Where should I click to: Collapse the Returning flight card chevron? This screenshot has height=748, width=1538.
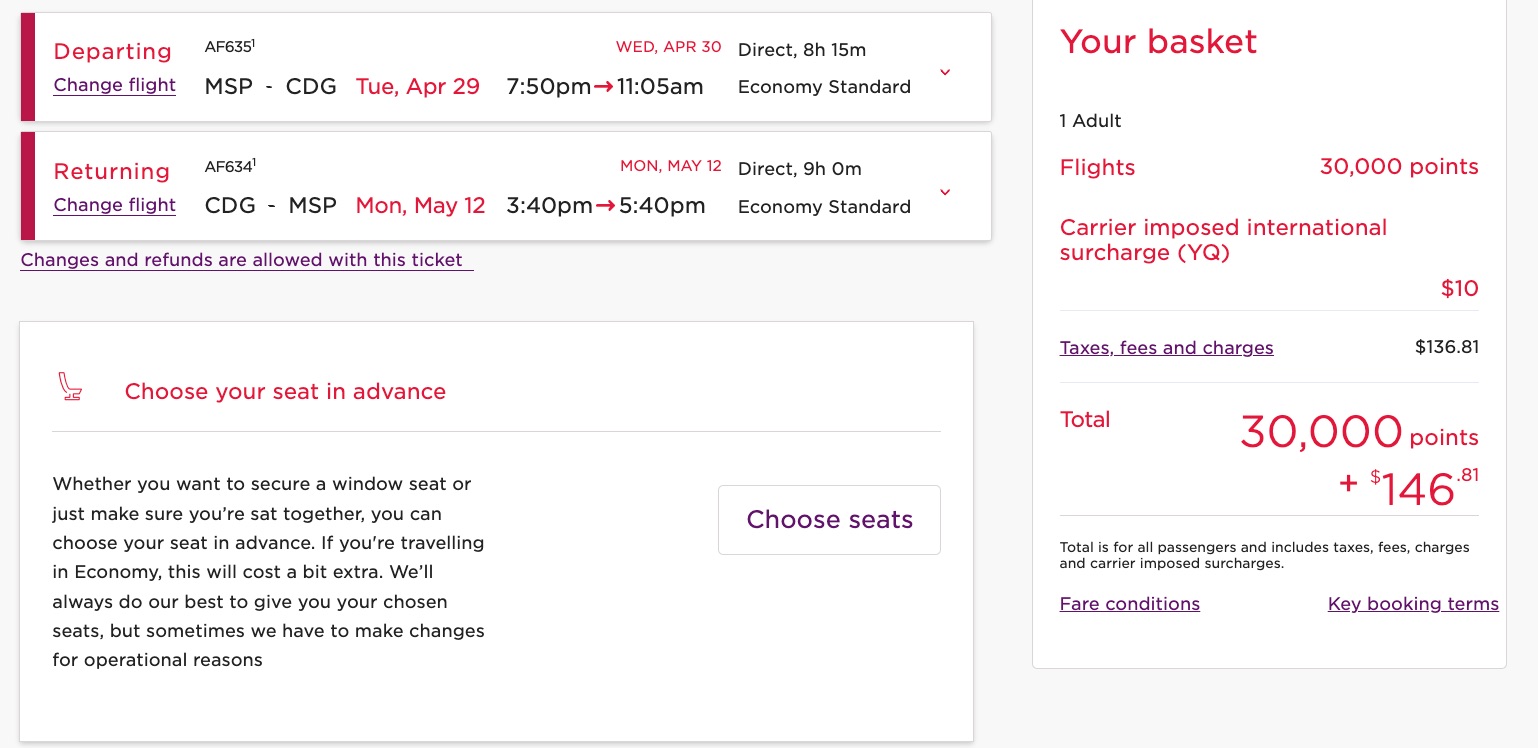[x=944, y=192]
